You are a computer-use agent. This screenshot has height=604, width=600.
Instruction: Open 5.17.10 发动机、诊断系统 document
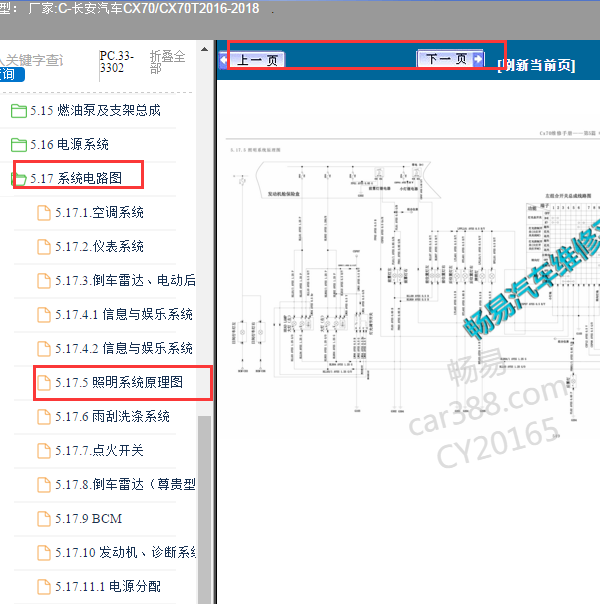(125, 552)
